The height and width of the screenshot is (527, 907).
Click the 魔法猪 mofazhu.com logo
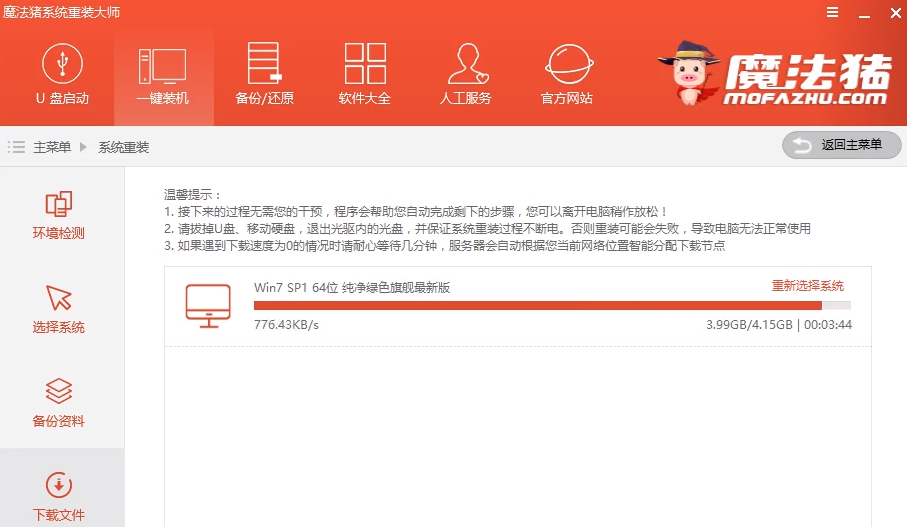775,74
